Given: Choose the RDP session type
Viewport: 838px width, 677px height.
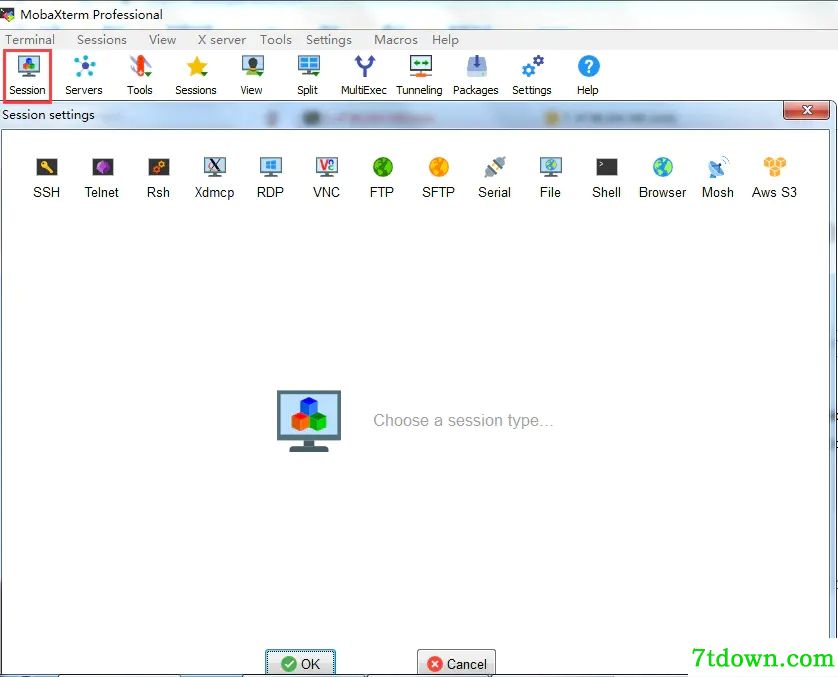Looking at the screenshot, I should 270,178.
